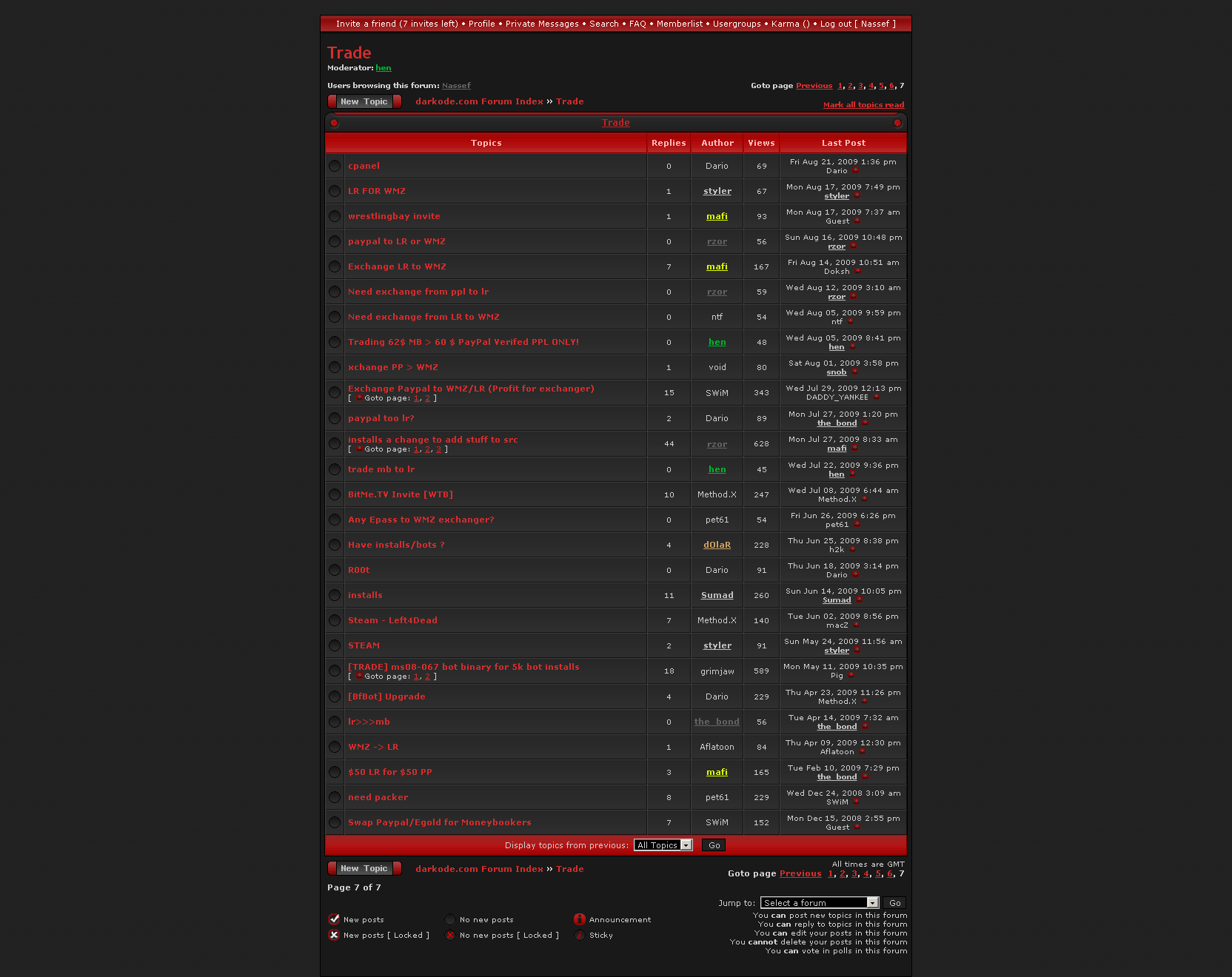Open the Exchange Paypal to WMZ/LR topic
This screenshot has height=977, width=1232.
pyautogui.click(x=471, y=389)
